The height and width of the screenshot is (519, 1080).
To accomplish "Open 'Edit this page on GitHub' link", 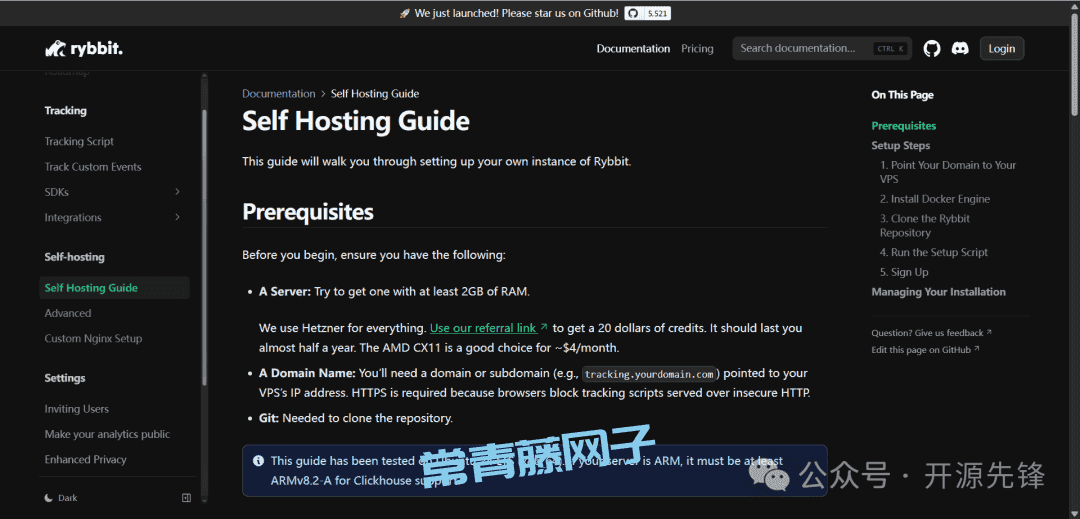I will point(921,350).
